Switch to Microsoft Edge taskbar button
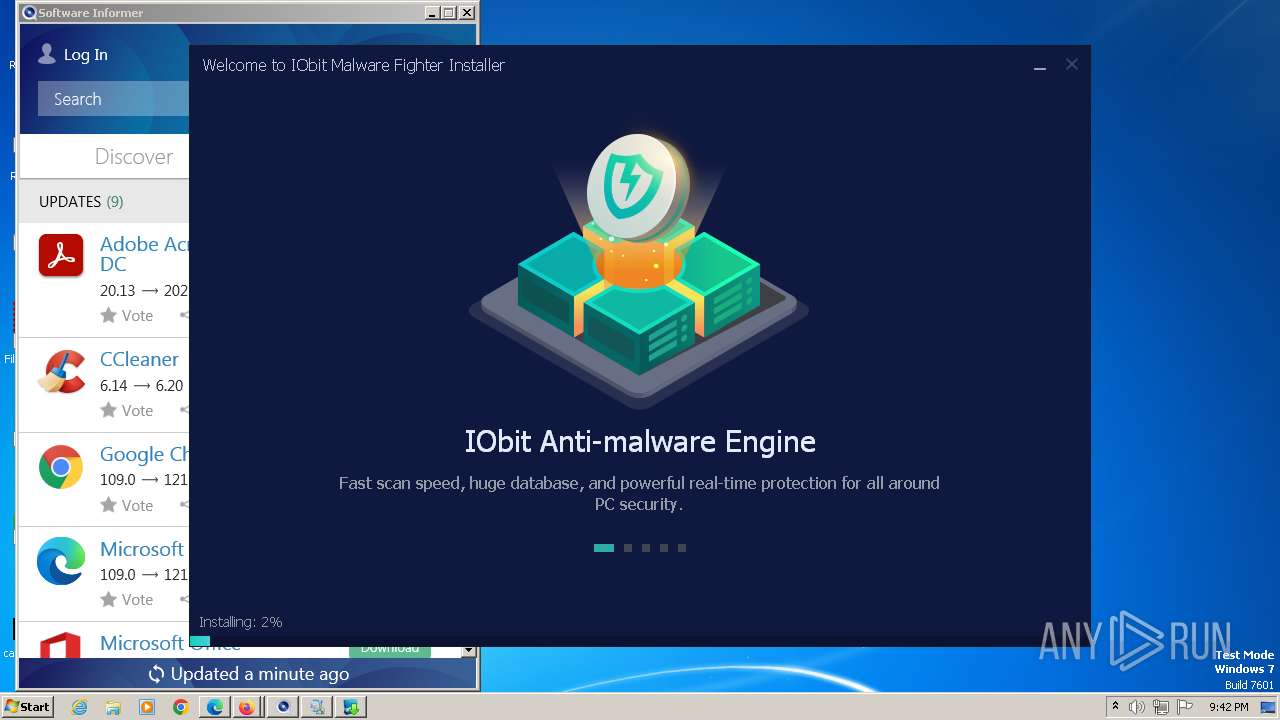Image resolution: width=1280 pixels, height=720 pixels. click(x=215, y=707)
